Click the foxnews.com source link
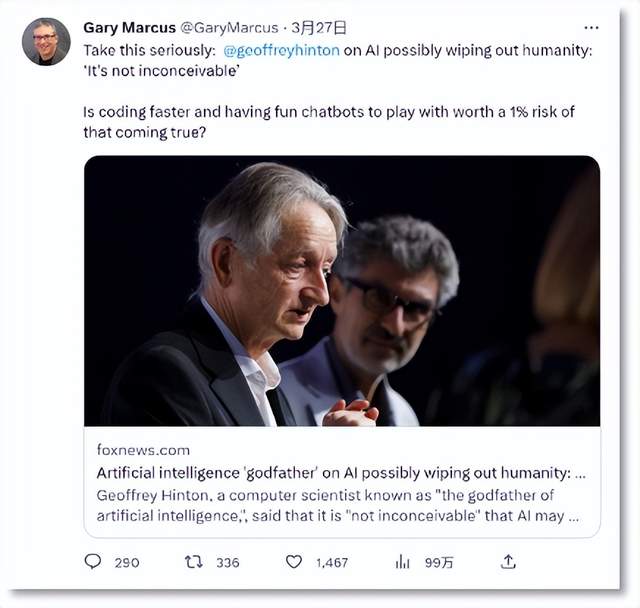The width and height of the screenshot is (640, 608). coord(143,450)
